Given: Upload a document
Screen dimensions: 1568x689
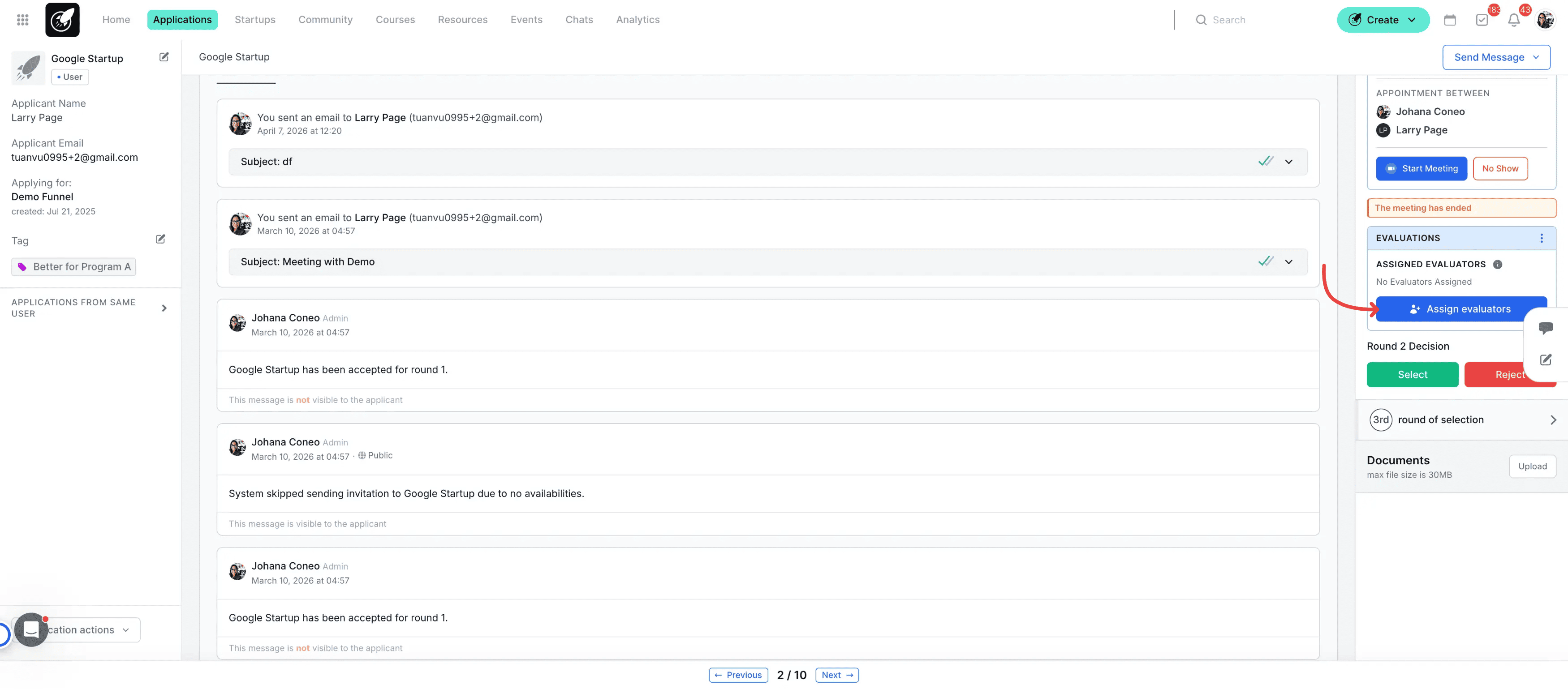Looking at the screenshot, I should pos(1532,466).
